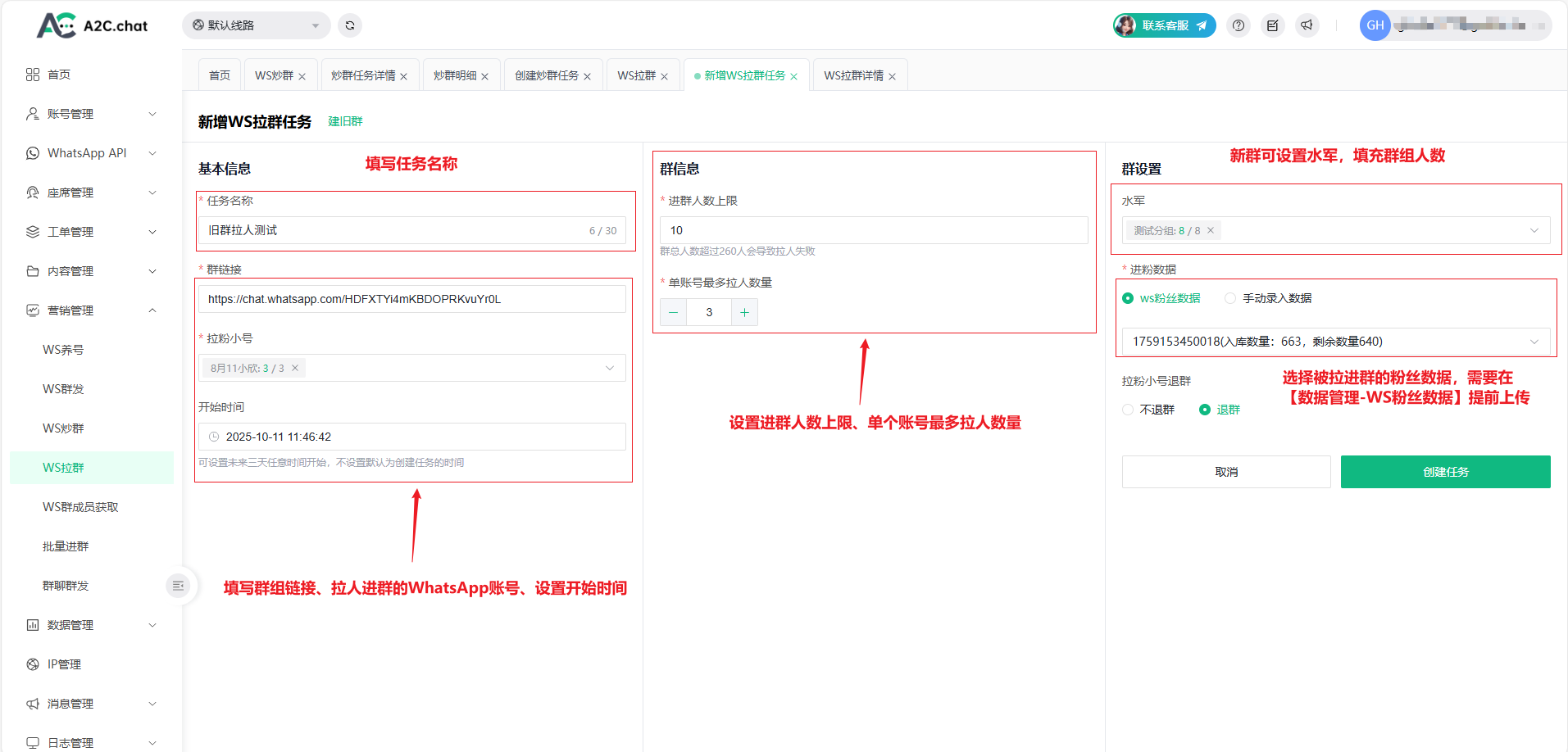Screen dimensions: 1568x752
Task: Collapse sidebar using the menu fold icon
Action: (178, 586)
